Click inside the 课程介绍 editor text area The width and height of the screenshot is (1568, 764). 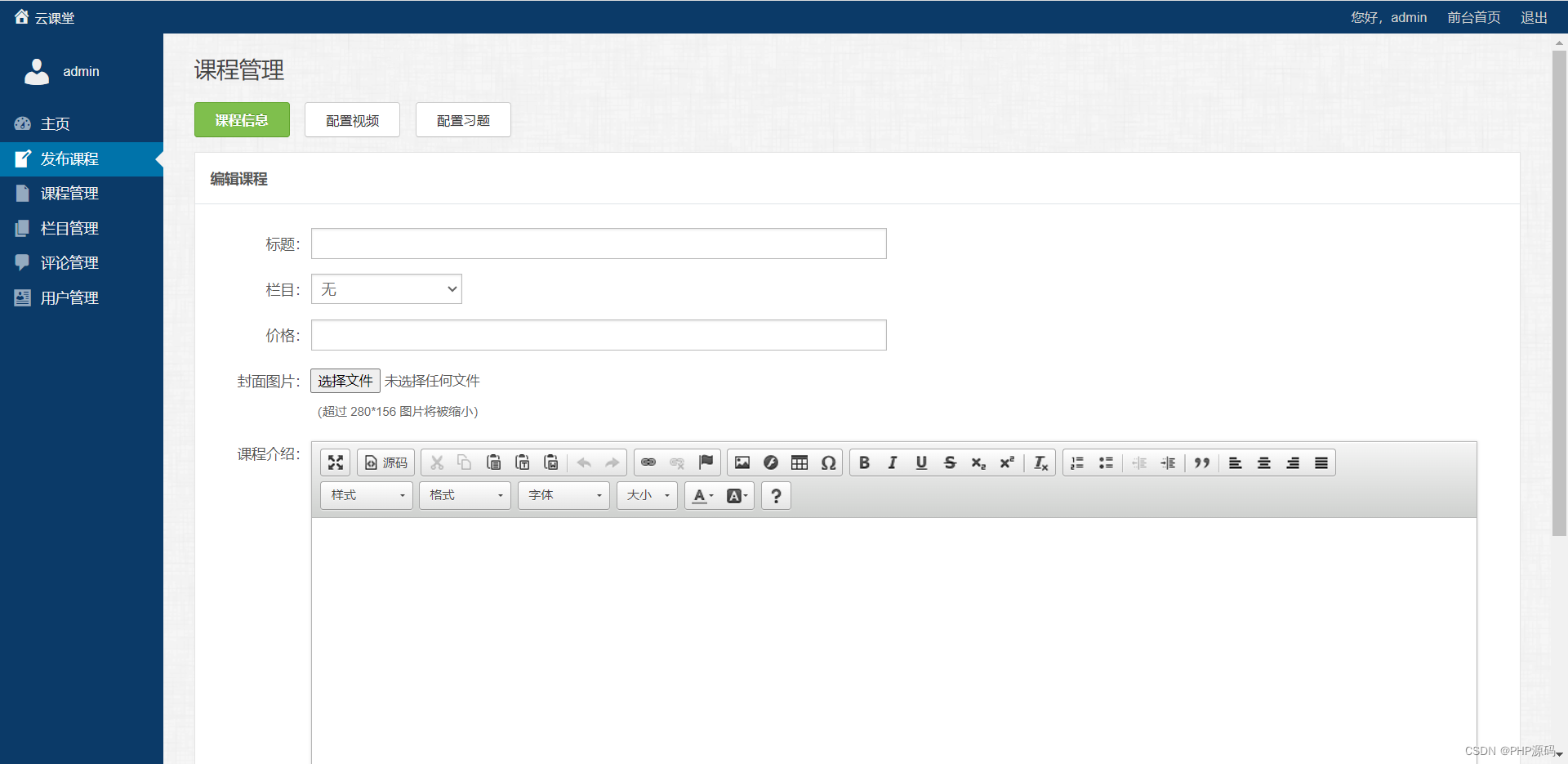[x=893, y=641]
